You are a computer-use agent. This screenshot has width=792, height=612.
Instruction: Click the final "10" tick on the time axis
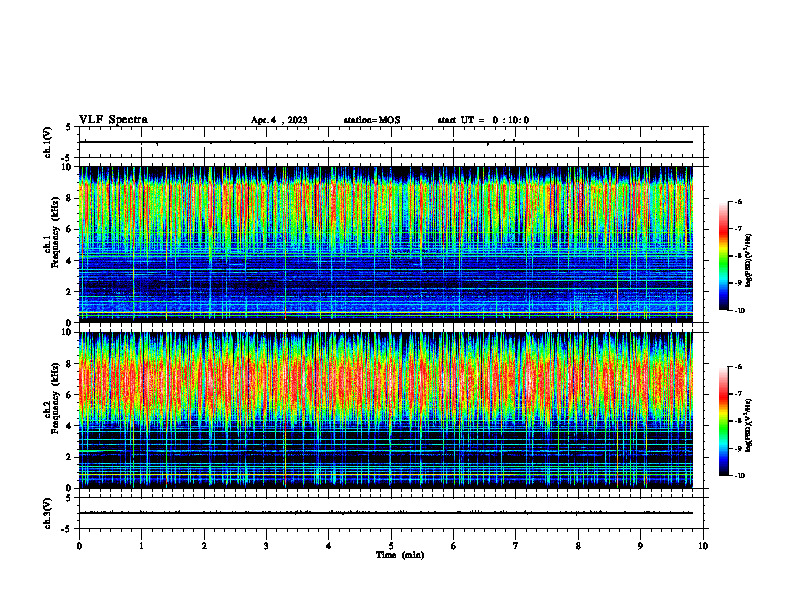[703, 546]
